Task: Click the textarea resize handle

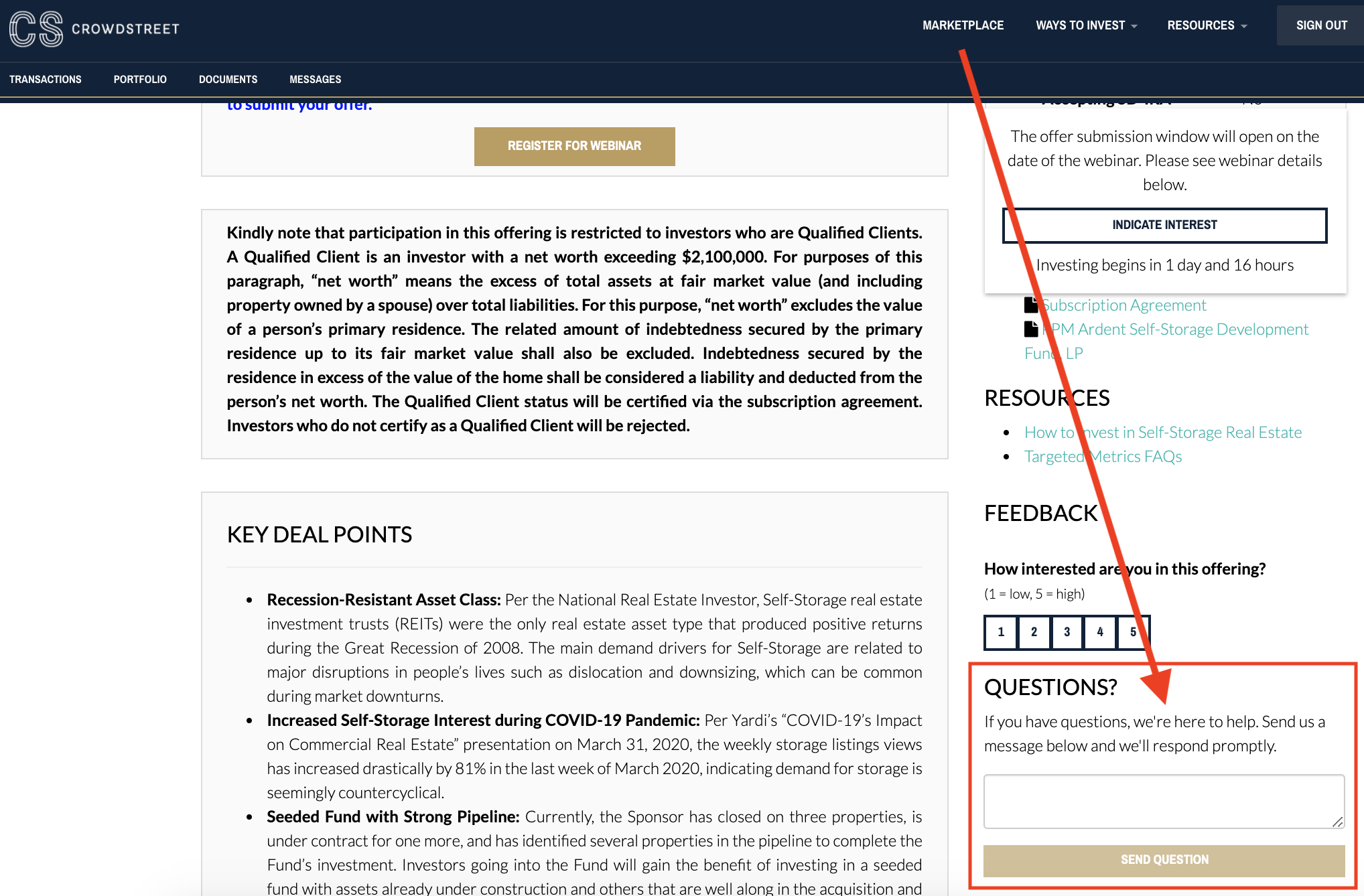Action: click(1337, 822)
